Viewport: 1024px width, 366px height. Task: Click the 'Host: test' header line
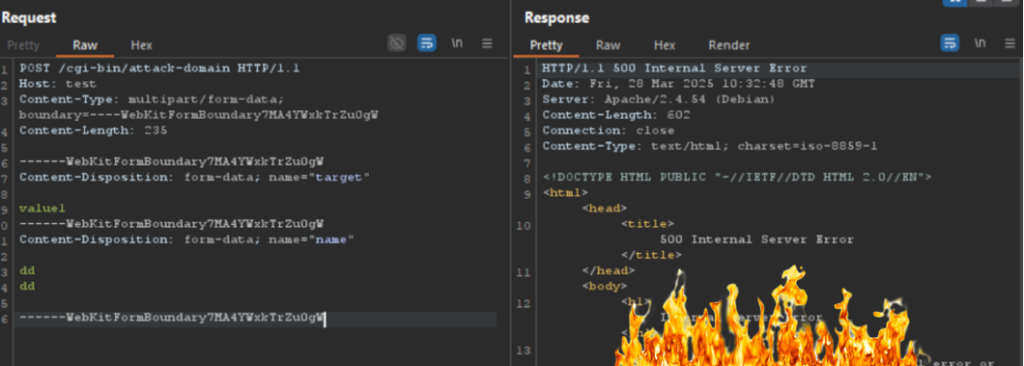pyautogui.click(x=57, y=84)
